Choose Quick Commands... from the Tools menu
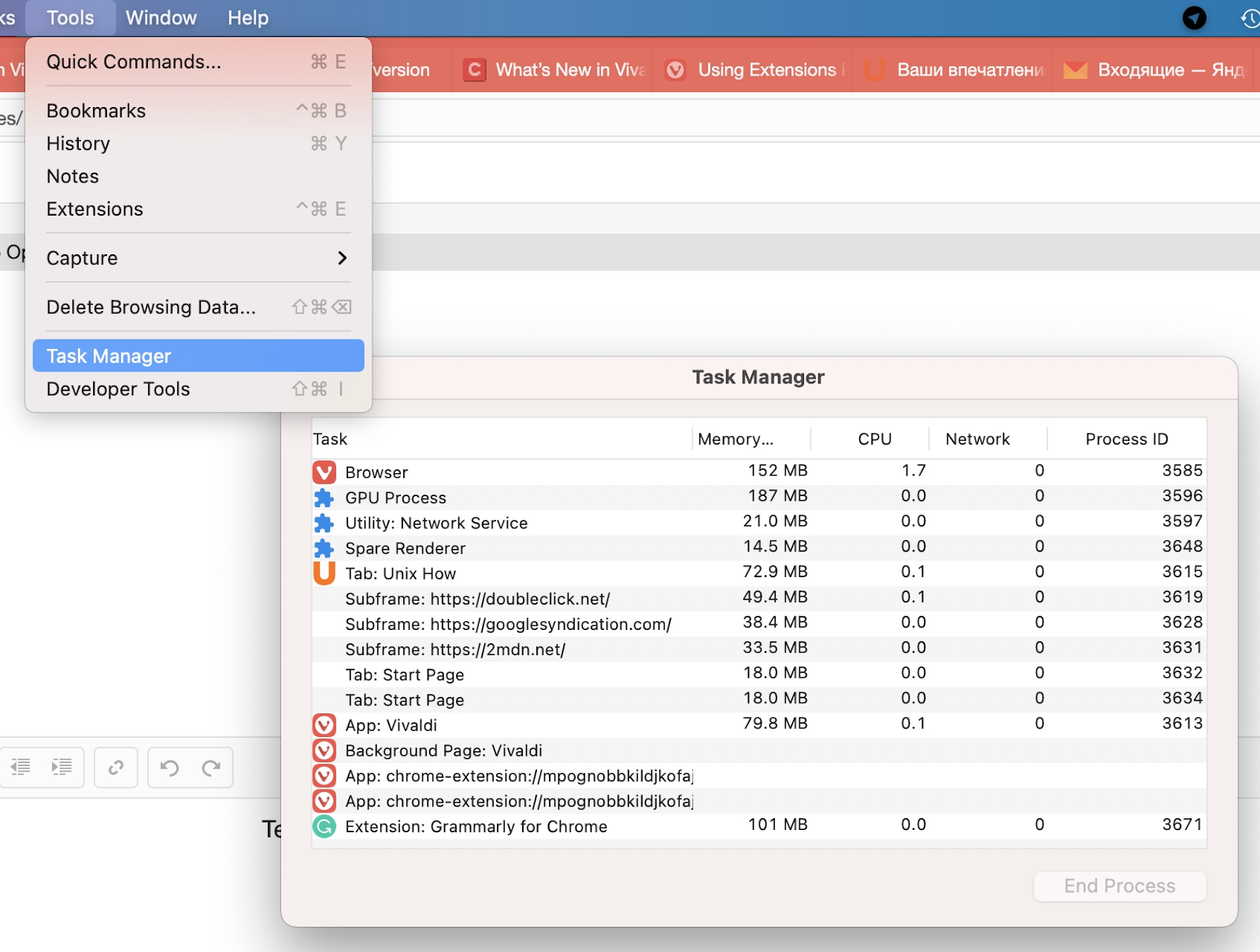 (x=198, y=61)
